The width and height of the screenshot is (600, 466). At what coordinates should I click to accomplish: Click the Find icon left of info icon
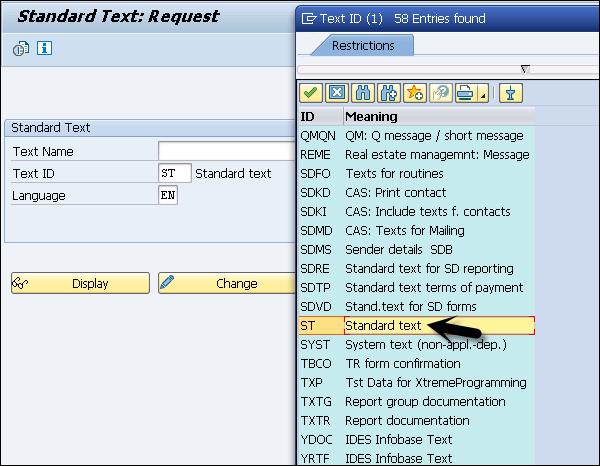[21, 49]
